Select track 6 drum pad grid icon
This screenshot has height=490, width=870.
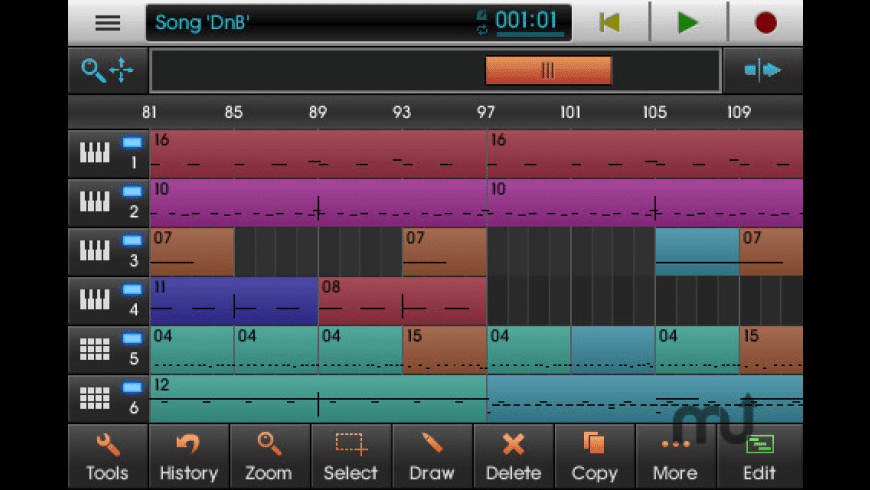94,398
